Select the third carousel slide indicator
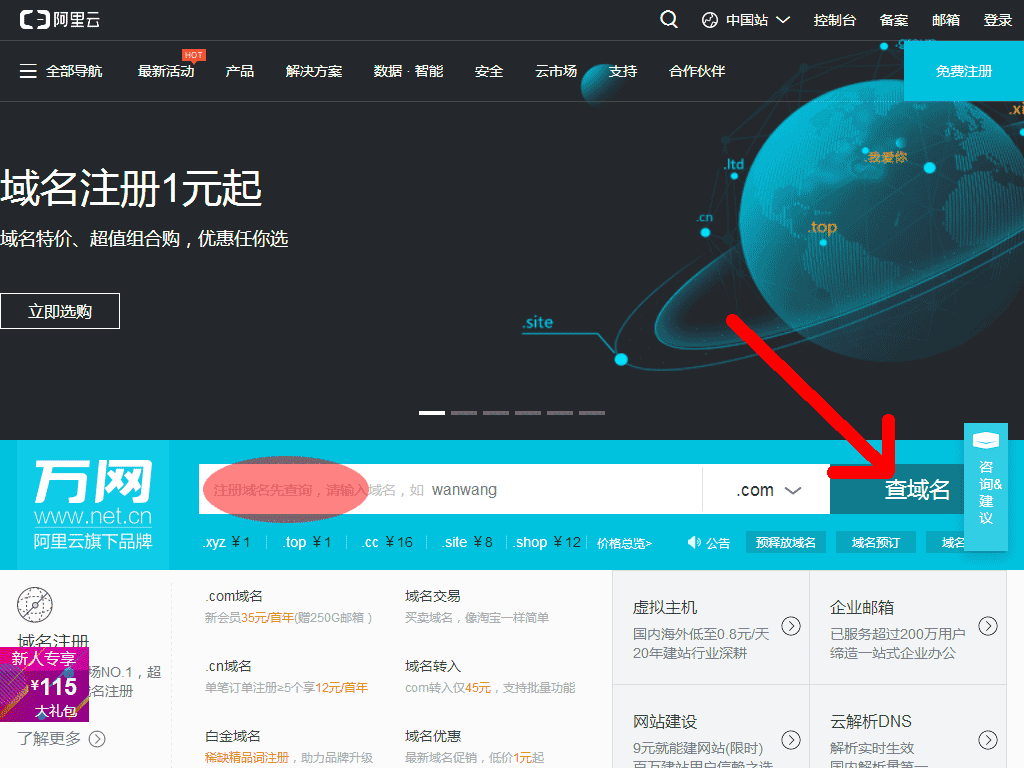 tap(496, 413)
